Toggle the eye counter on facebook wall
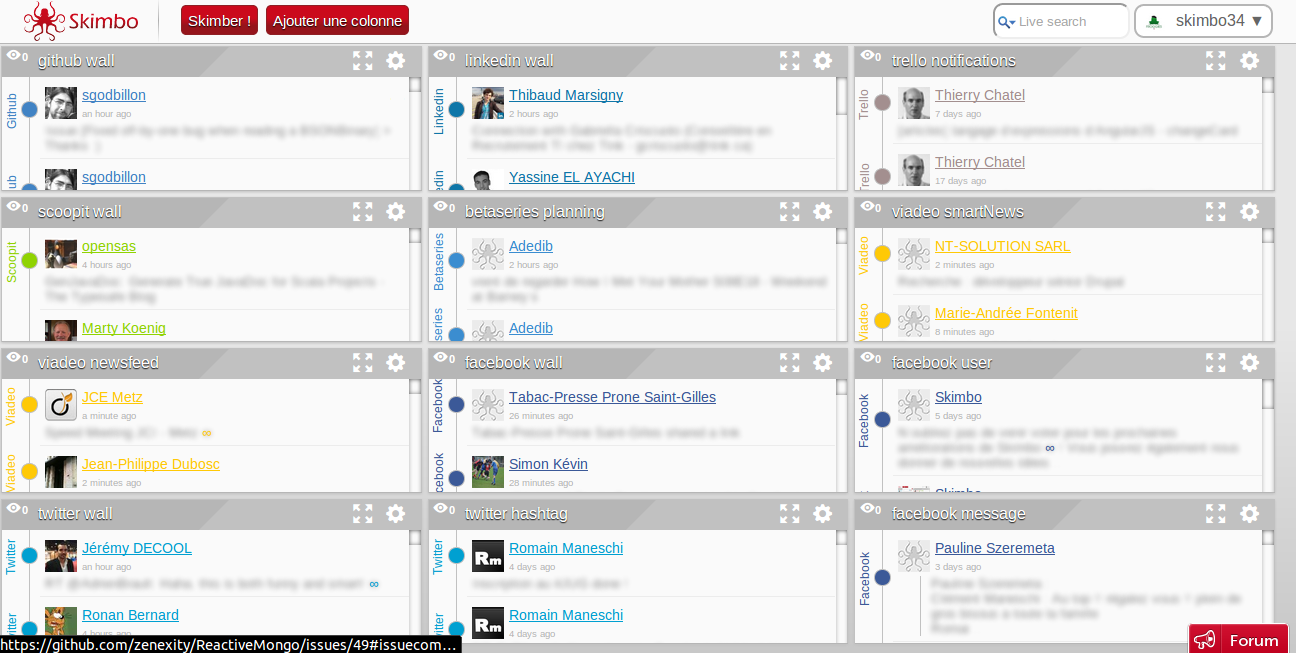Screen dimensions: 1296x653 444,359
